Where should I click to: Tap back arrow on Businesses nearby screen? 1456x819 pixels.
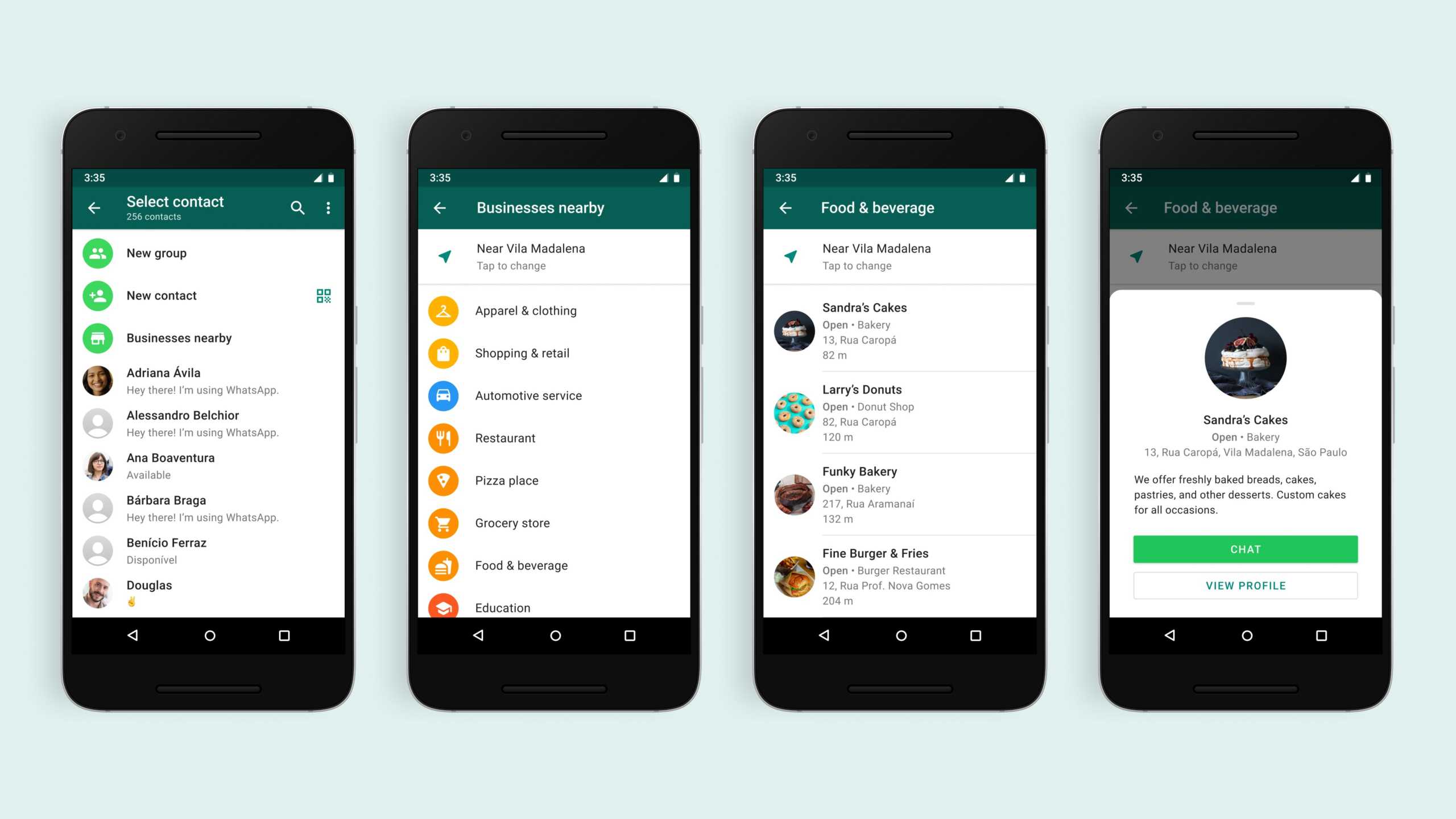click(x=441, y=207)
